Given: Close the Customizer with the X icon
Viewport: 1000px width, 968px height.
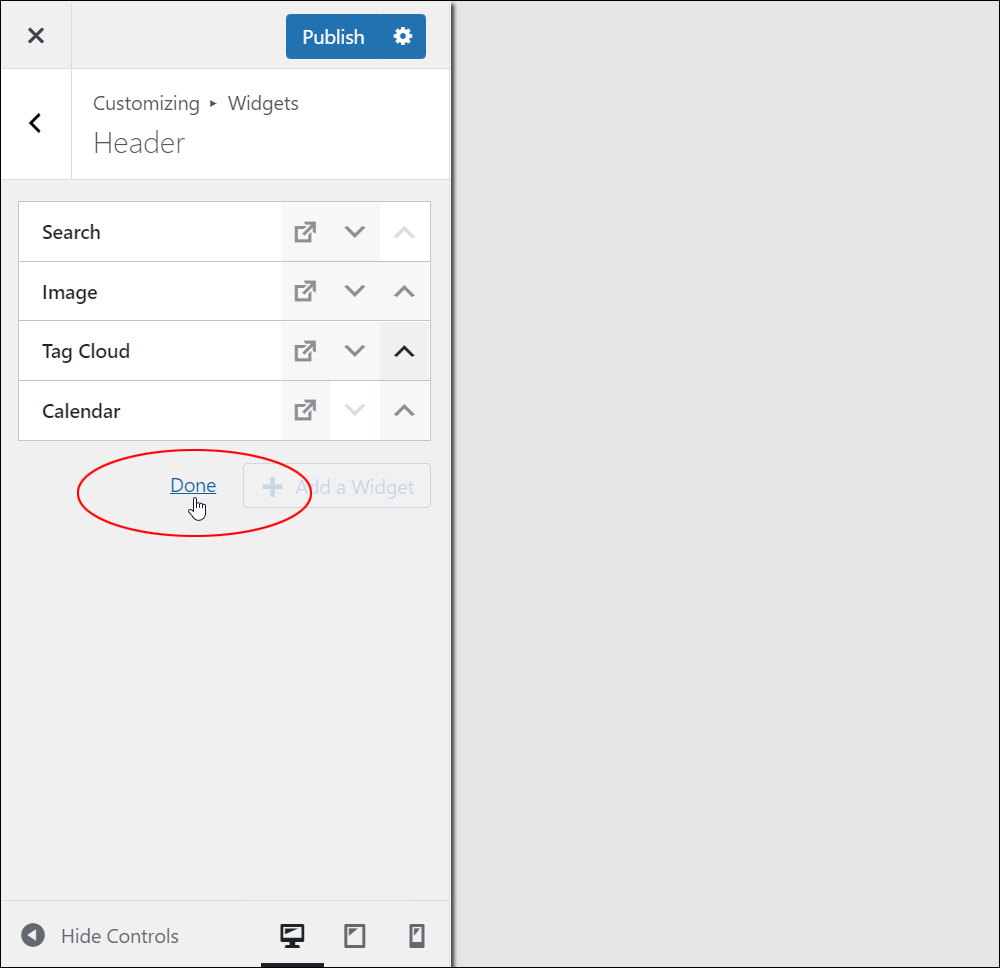Looking at the screenshot, I should pyautogui.click(x=36, y=36).
